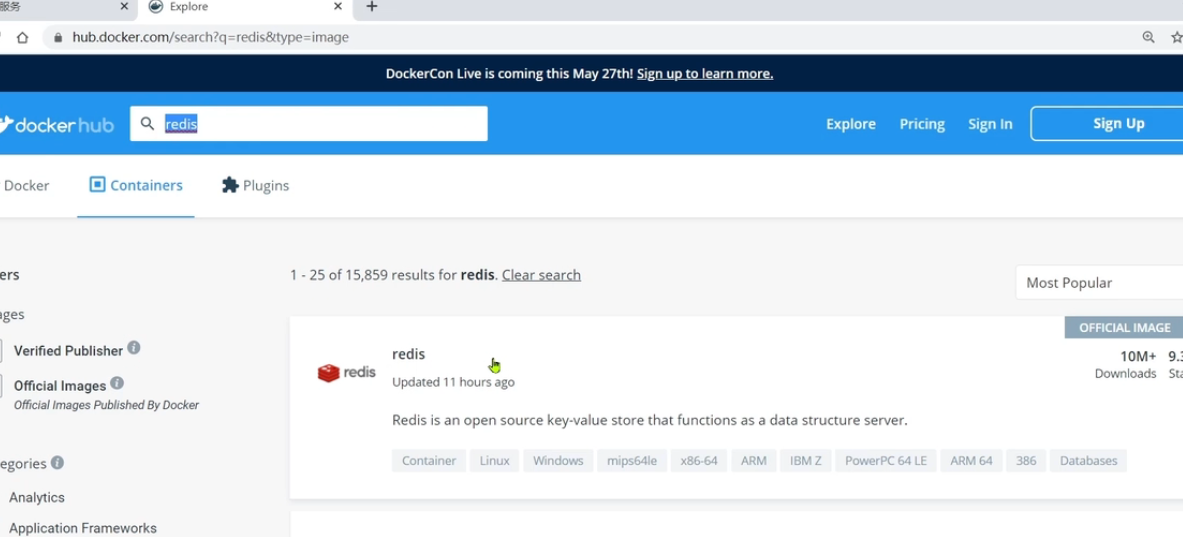1183x537 pixels.
Task: Click the Clear search link
Action: point(541,275)
